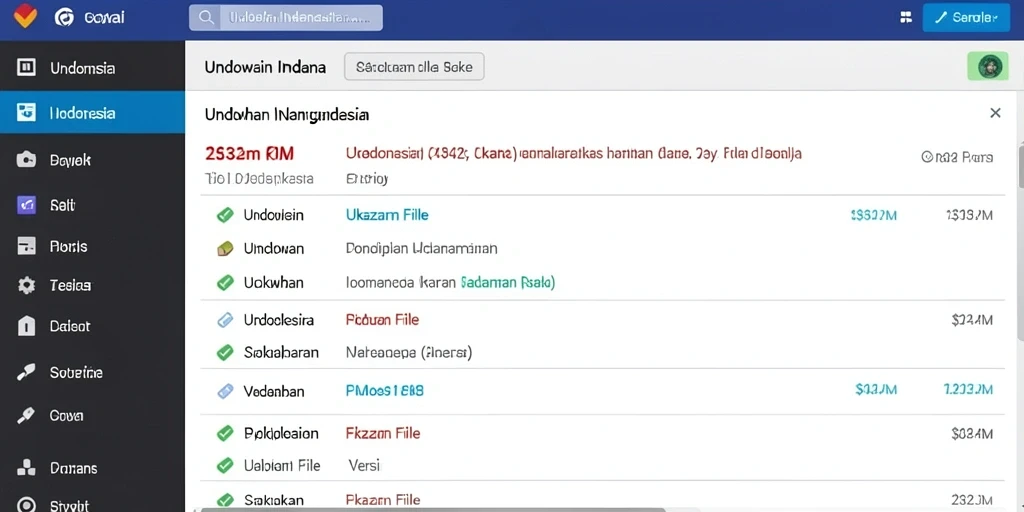Toggle the green check on Uokwhan row
Screen dimensions: 1024x512
[x=225, y=283]
